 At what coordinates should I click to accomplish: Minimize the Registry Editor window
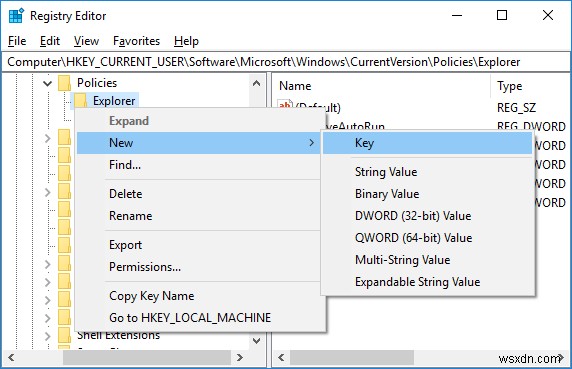tap(457, 16)
